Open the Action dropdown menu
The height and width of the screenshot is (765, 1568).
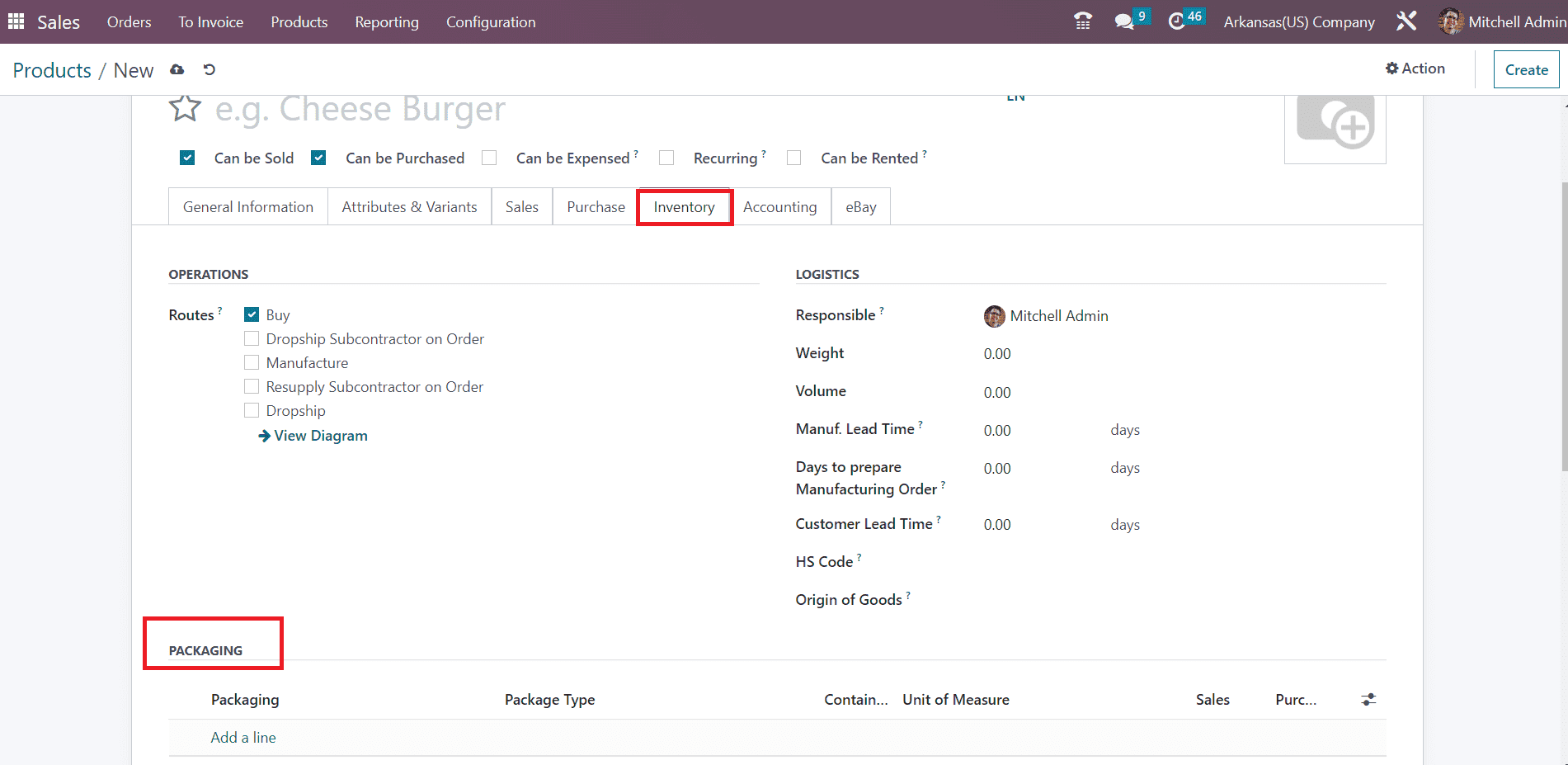(1415, 68)
